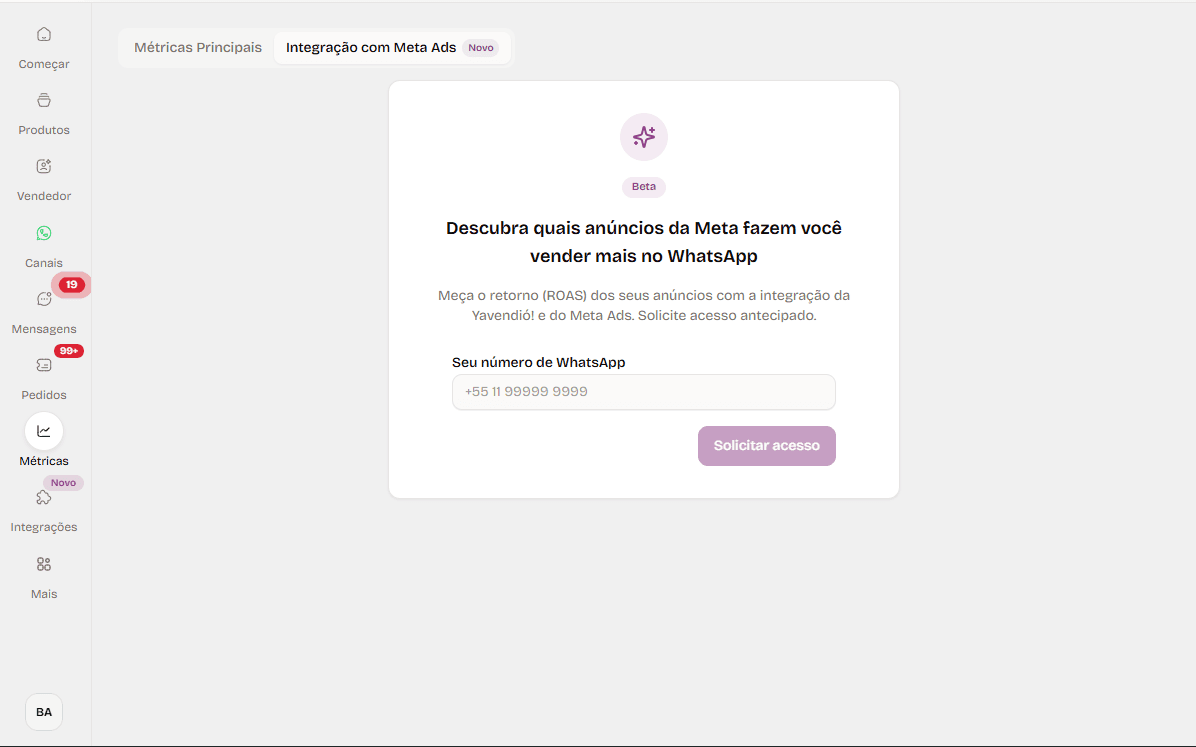Click the Vendedor label in sidebar
1196x747 pixels.
point(43,196)
